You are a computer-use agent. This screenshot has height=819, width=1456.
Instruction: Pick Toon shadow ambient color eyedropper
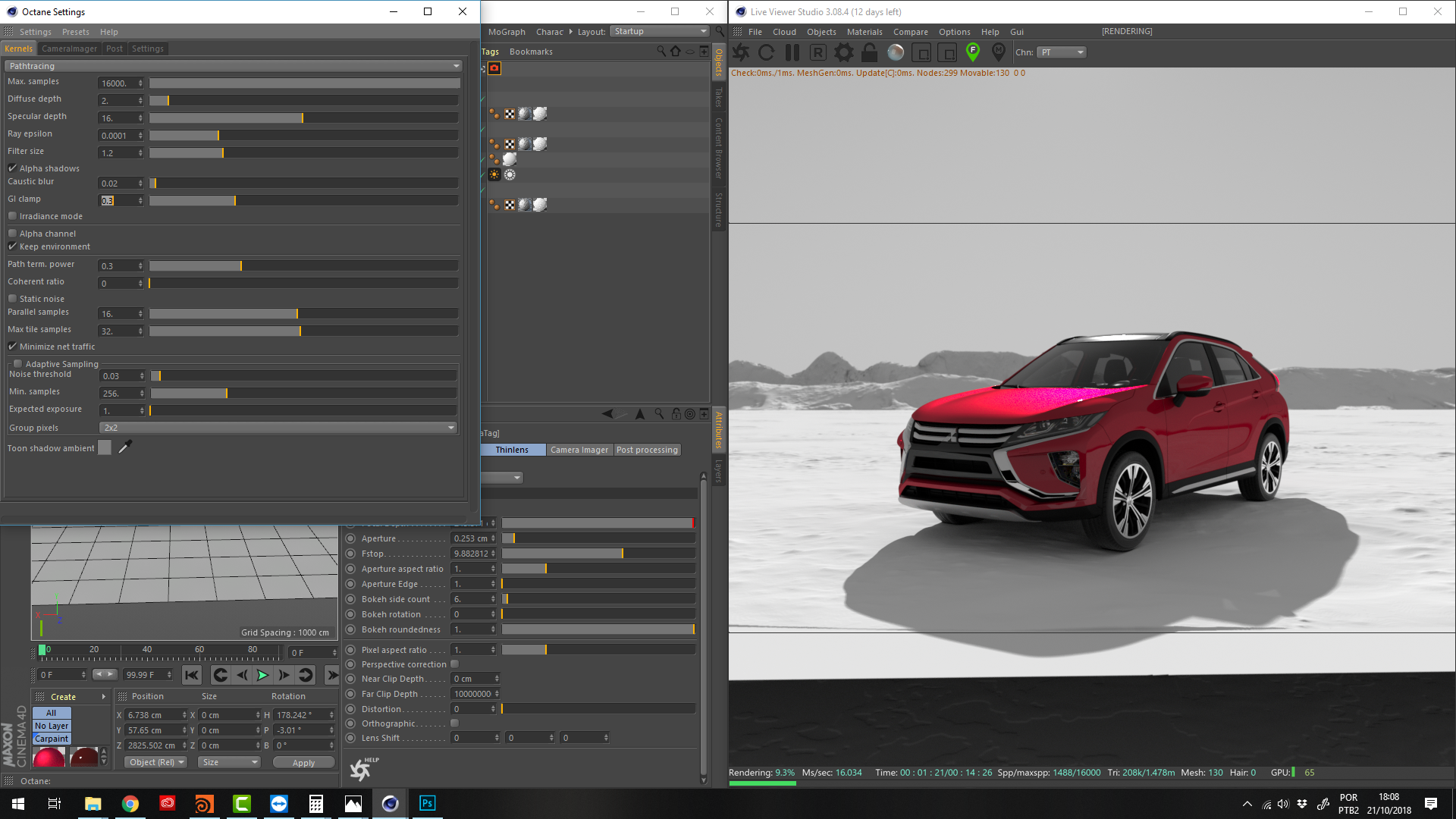point(125,447)
